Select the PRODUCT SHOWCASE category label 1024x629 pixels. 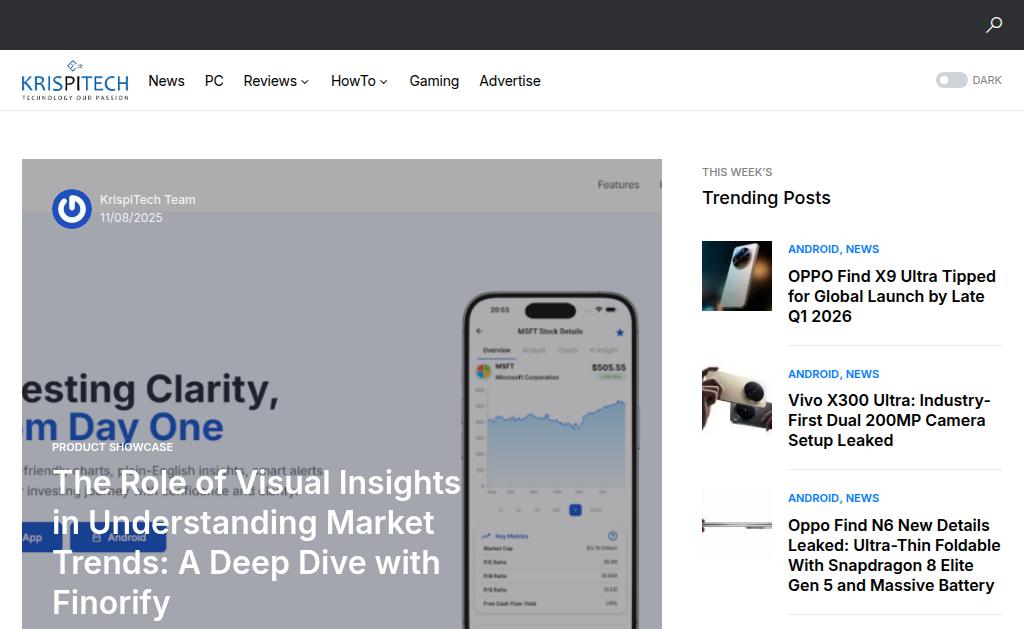[112, 447]
